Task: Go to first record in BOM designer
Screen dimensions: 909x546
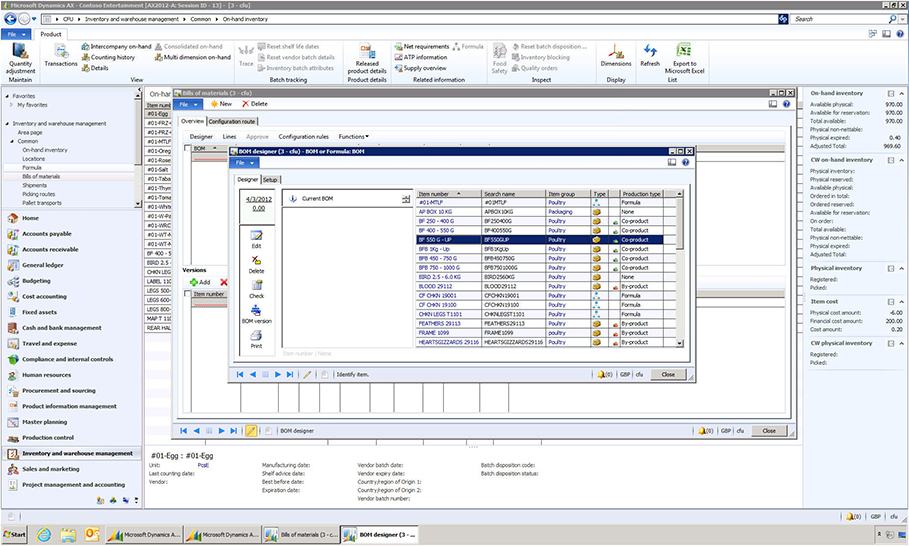Action: pyautogui.click(x=239, y=374)
